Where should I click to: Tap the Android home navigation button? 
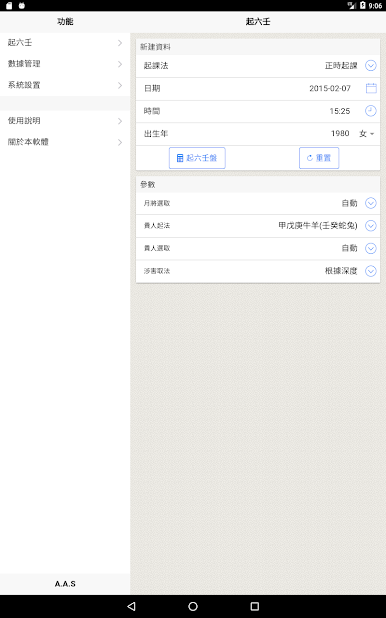click(x=193, y=606)
